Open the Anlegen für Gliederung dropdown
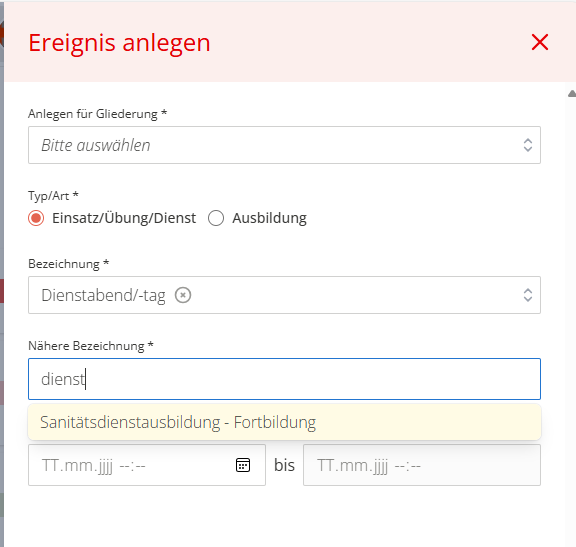The image size is (576, 547). (284, 145)
